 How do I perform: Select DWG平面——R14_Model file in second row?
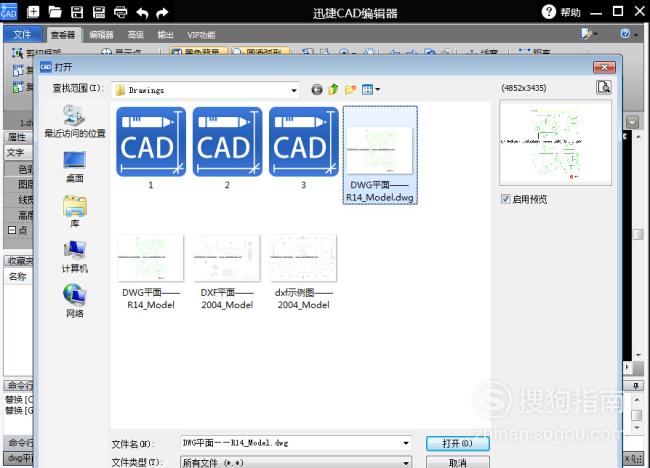coord(151,272)
